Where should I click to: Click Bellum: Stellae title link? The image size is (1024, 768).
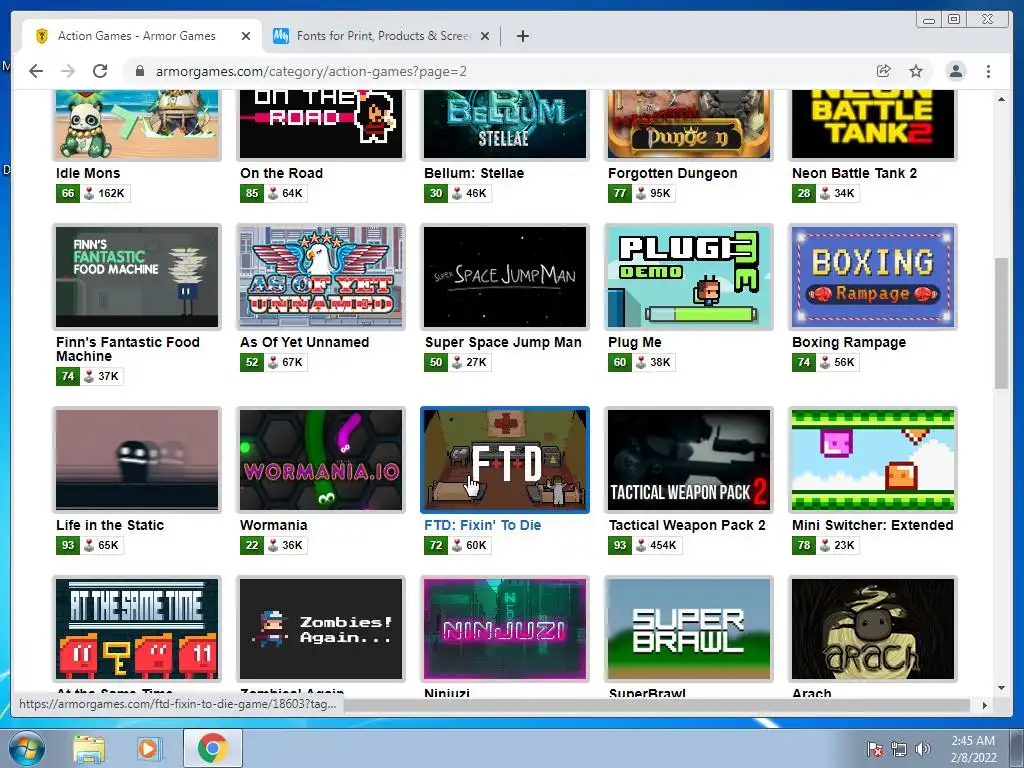pos(474,173)
